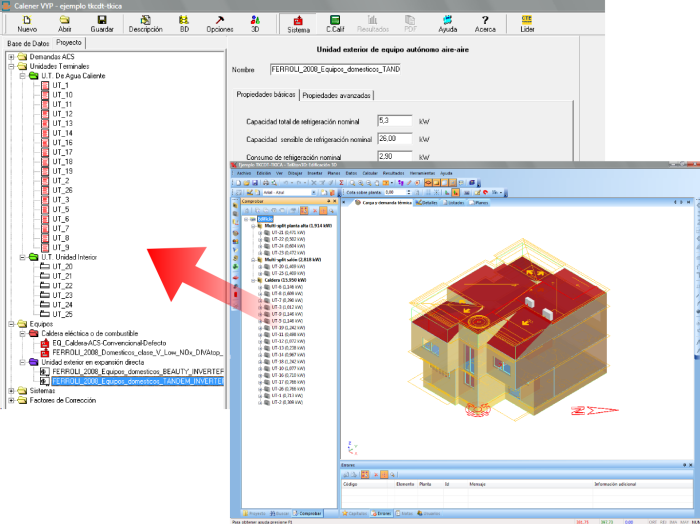Click the print icon in TeKton3D toolbar
700x524 pixels.
[x=266, y=183]
